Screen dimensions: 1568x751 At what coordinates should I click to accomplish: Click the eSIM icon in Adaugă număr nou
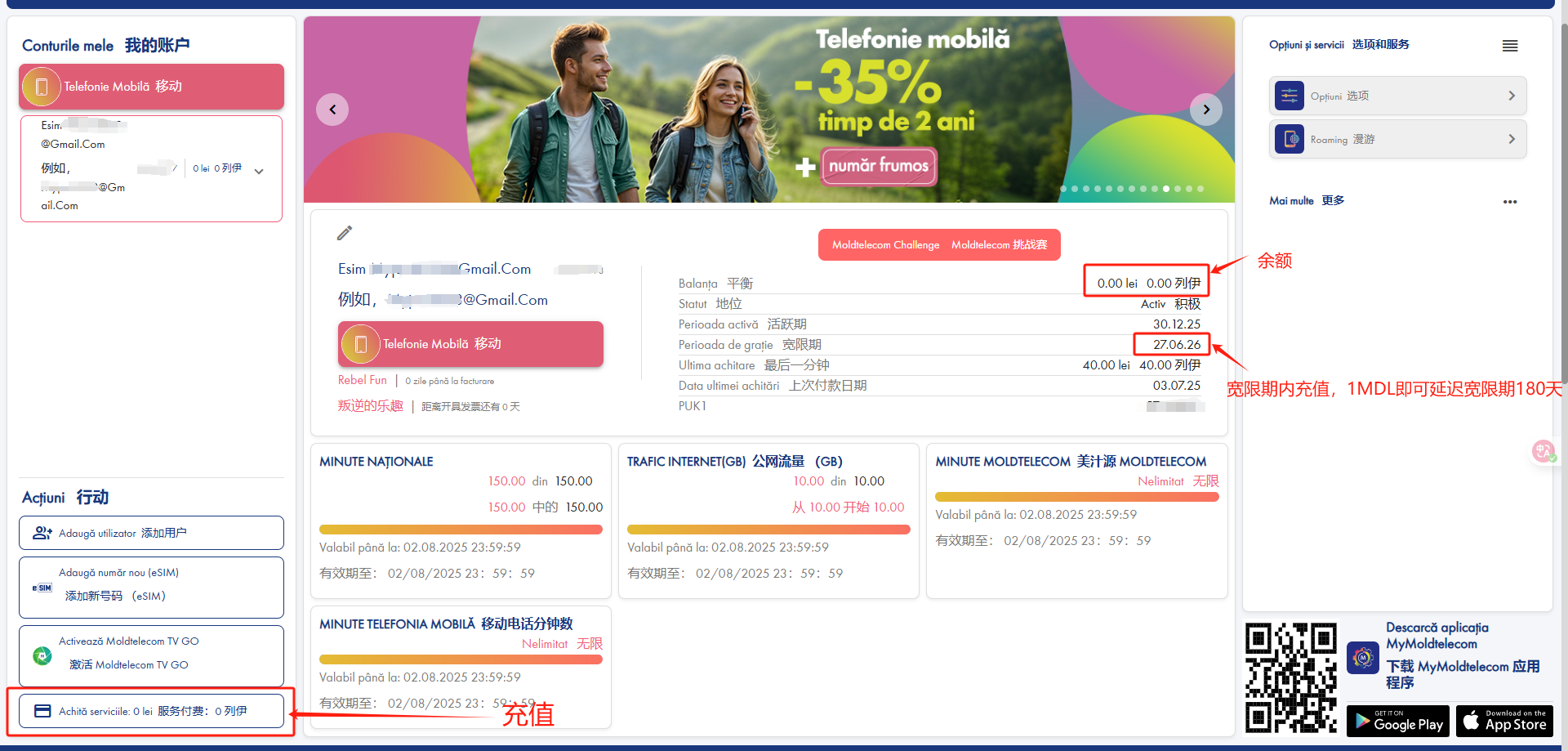click(x=42, y=588)
